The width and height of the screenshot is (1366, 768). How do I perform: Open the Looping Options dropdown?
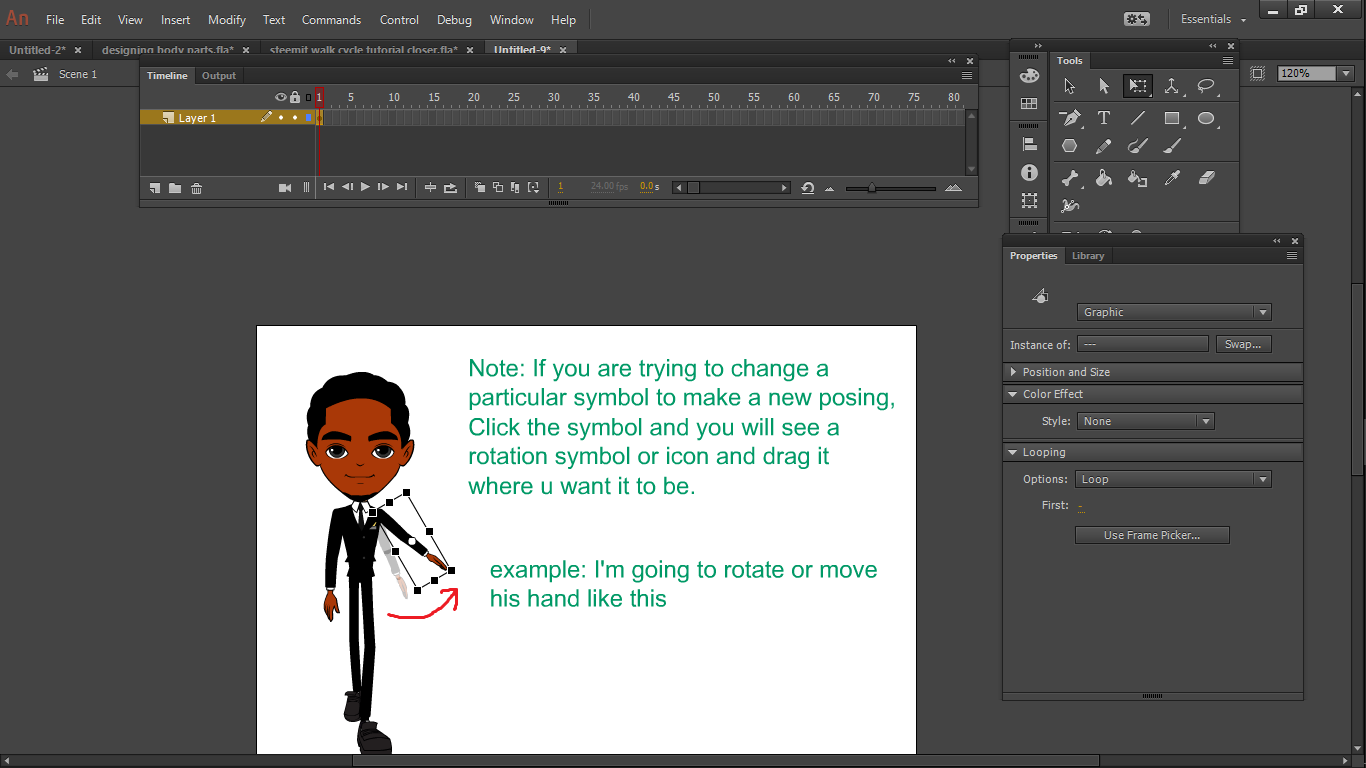coord(1173,479)
